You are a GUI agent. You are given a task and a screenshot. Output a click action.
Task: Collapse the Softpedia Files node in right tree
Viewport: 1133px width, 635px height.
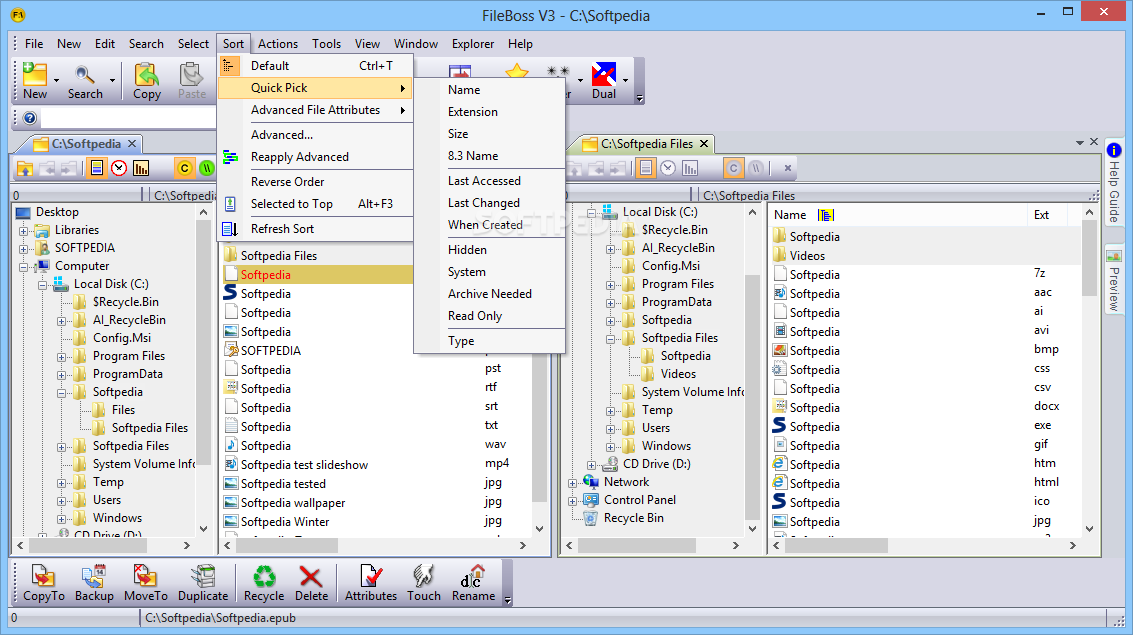pos(611,339)
